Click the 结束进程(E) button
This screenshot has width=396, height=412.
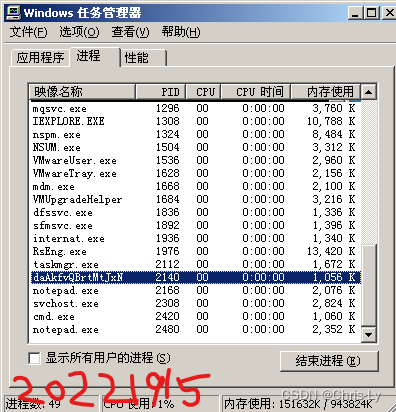[x=329, y=361]
